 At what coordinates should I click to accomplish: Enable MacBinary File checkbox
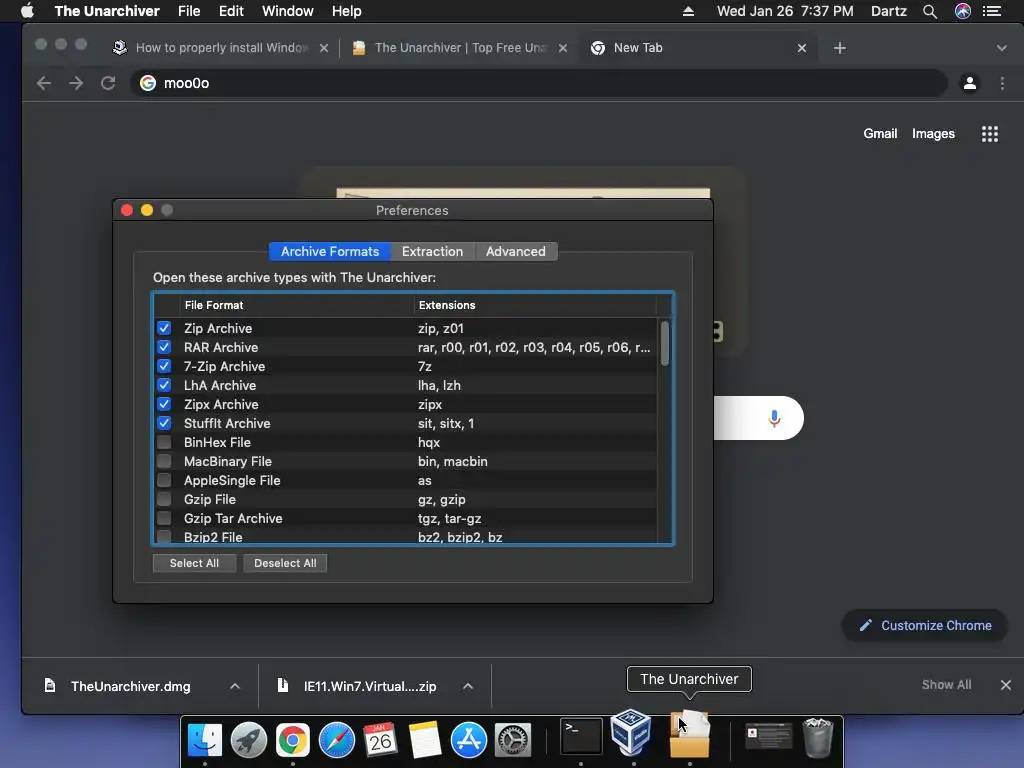(x=164, y=461)
